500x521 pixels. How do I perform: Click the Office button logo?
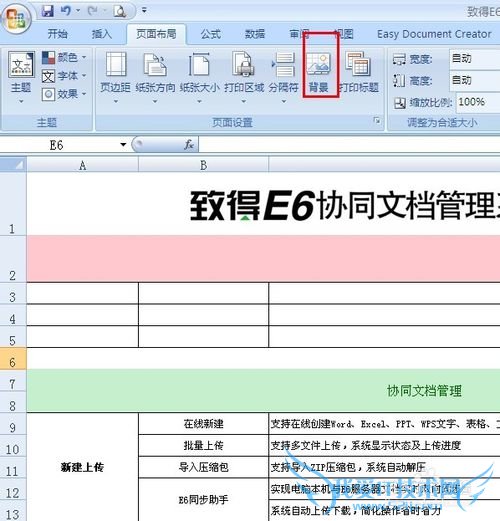[x=16, y=18]
